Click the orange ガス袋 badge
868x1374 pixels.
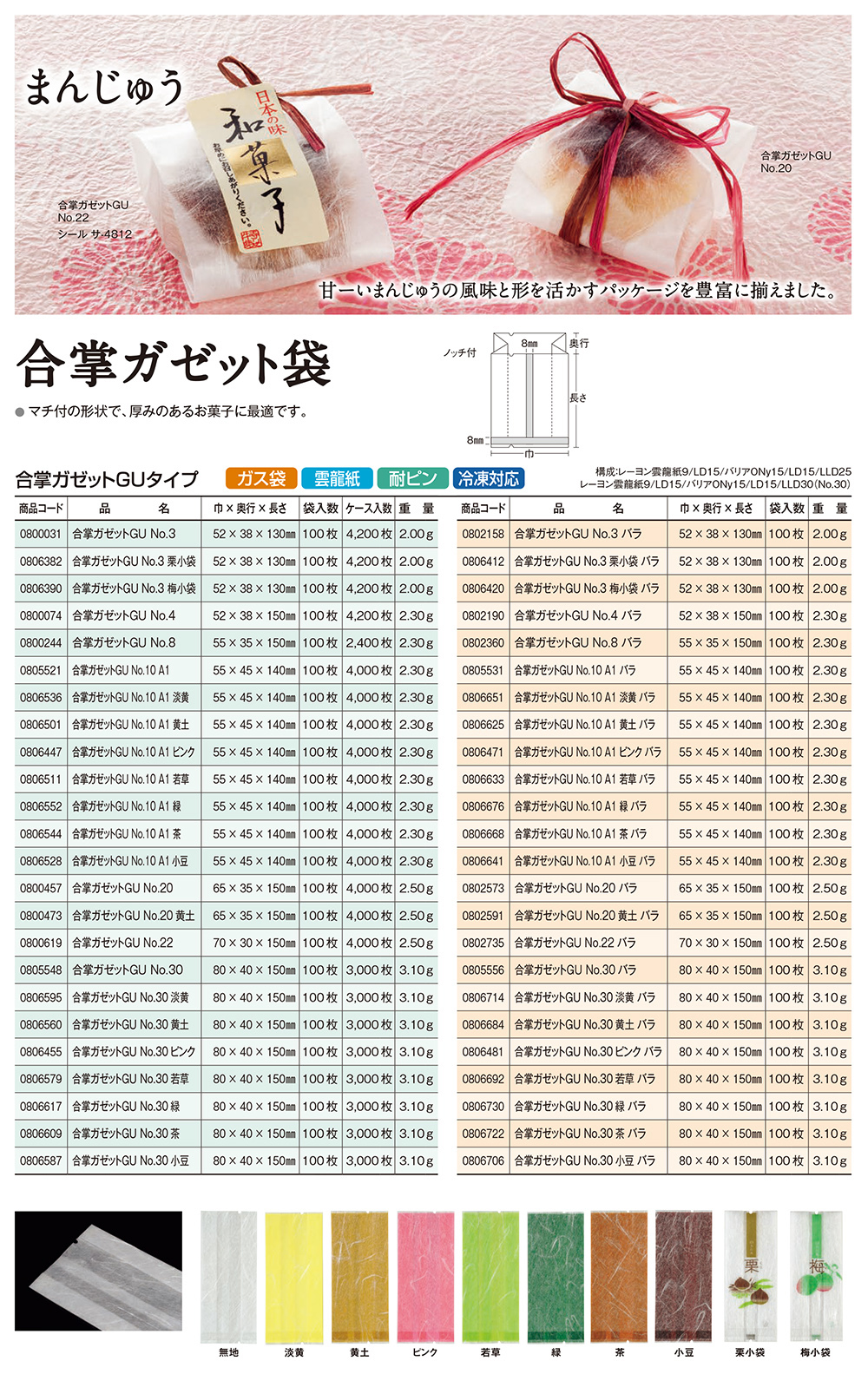[261, 478]
